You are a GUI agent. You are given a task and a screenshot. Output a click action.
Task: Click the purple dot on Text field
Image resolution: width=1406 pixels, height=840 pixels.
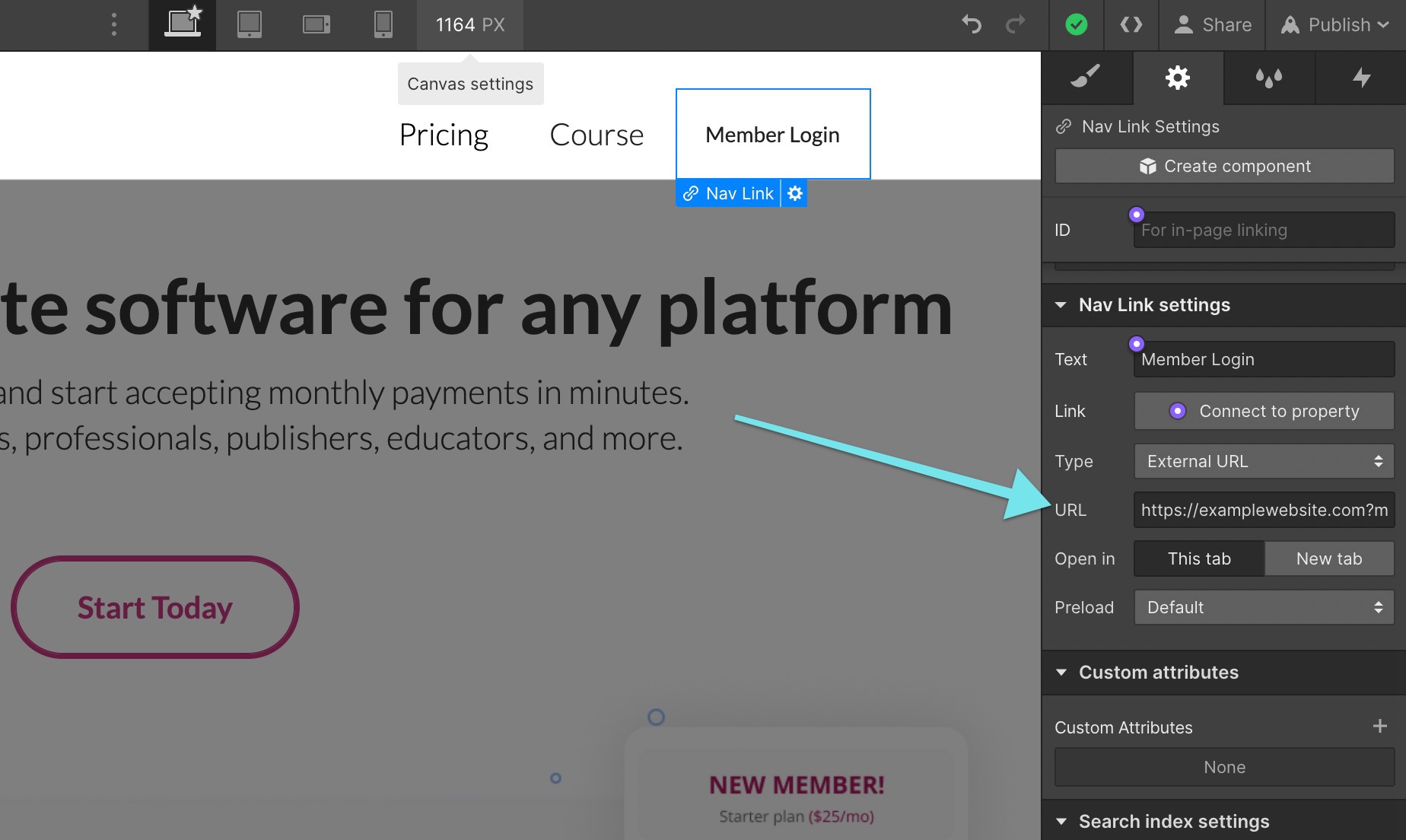tap(1137, 344)
